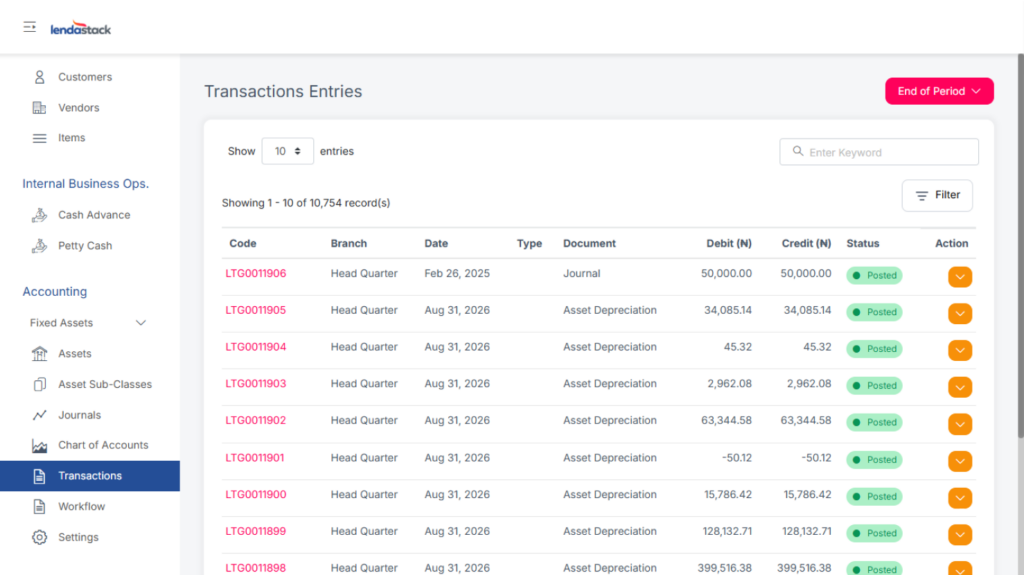
Task: Open Action dropdown for LTG0011906 row
Action: click(960, 277)
